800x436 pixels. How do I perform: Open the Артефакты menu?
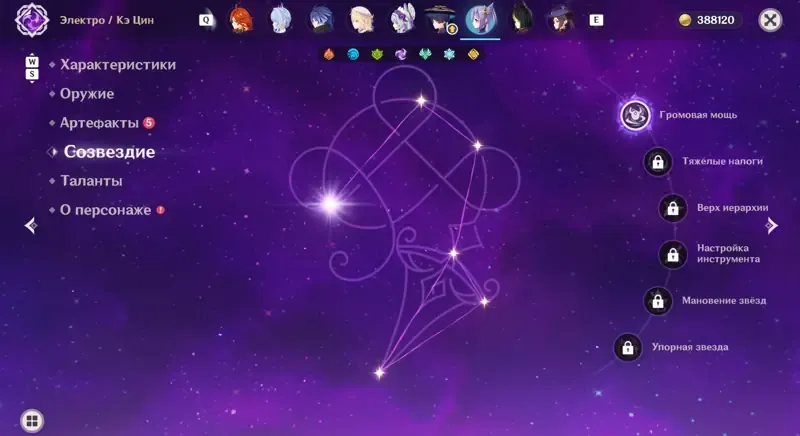pos(99,123)
